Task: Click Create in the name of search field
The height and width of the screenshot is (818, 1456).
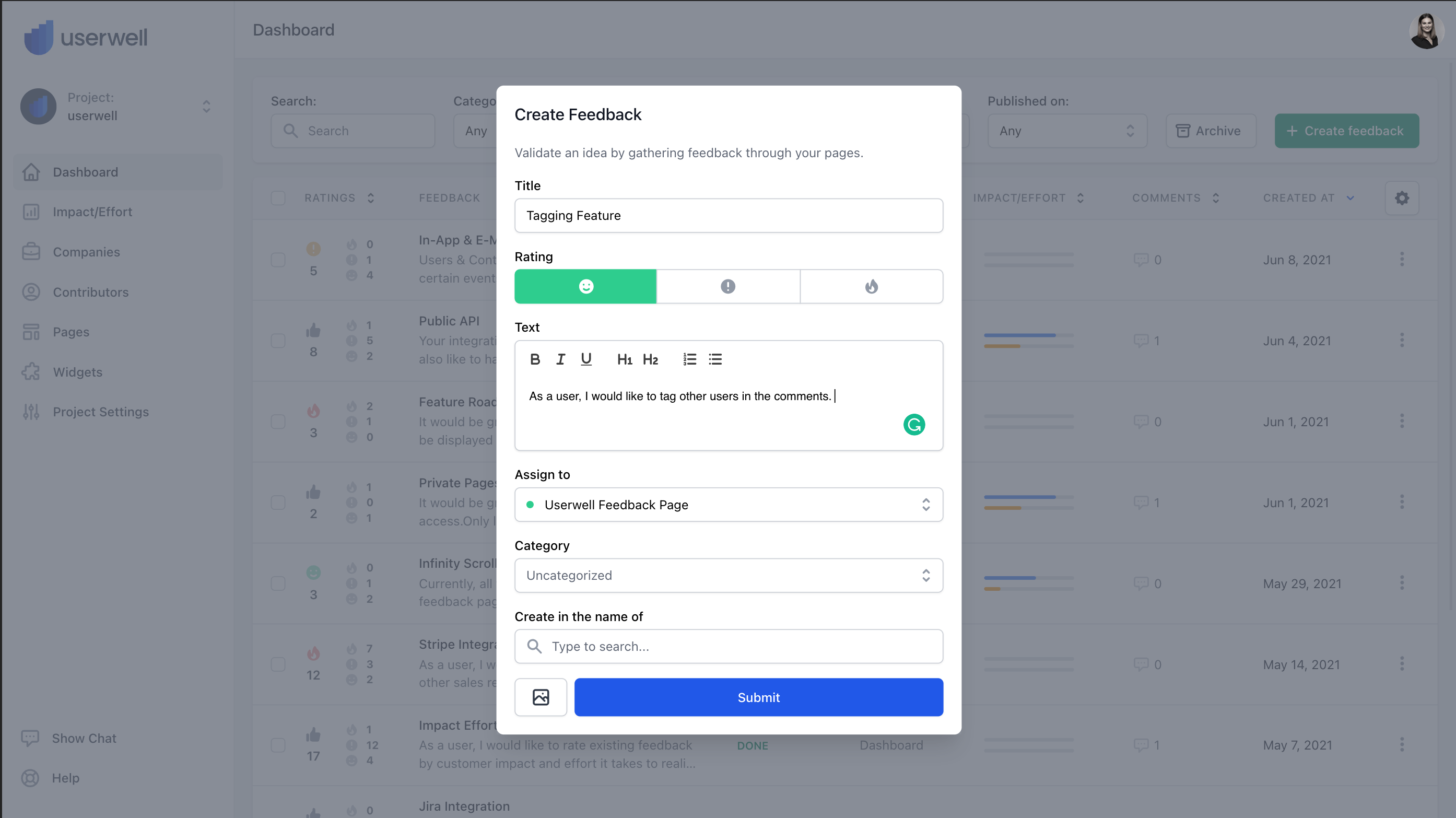Action: tap(728, 646)
